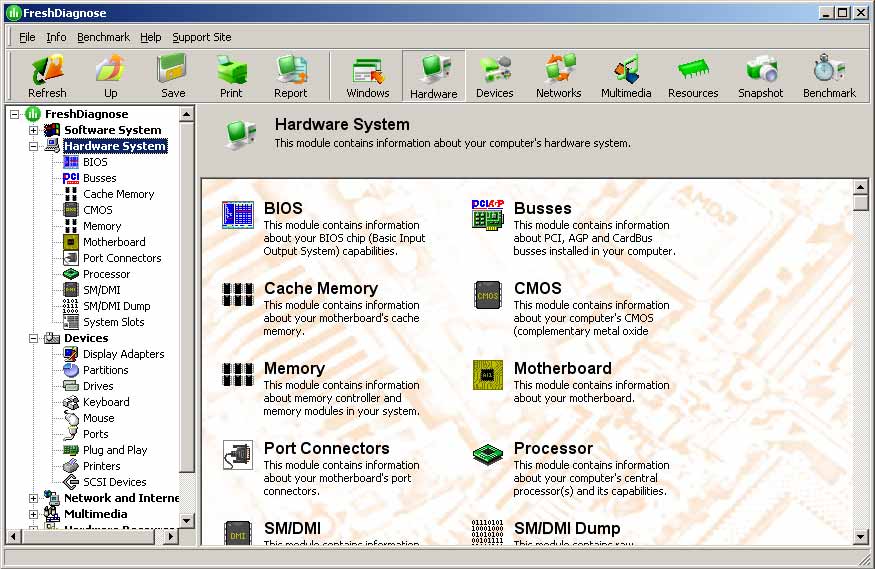Open the Benchmark menu
875x569 pixels.
pyautogui.click(x=103, y=37)
